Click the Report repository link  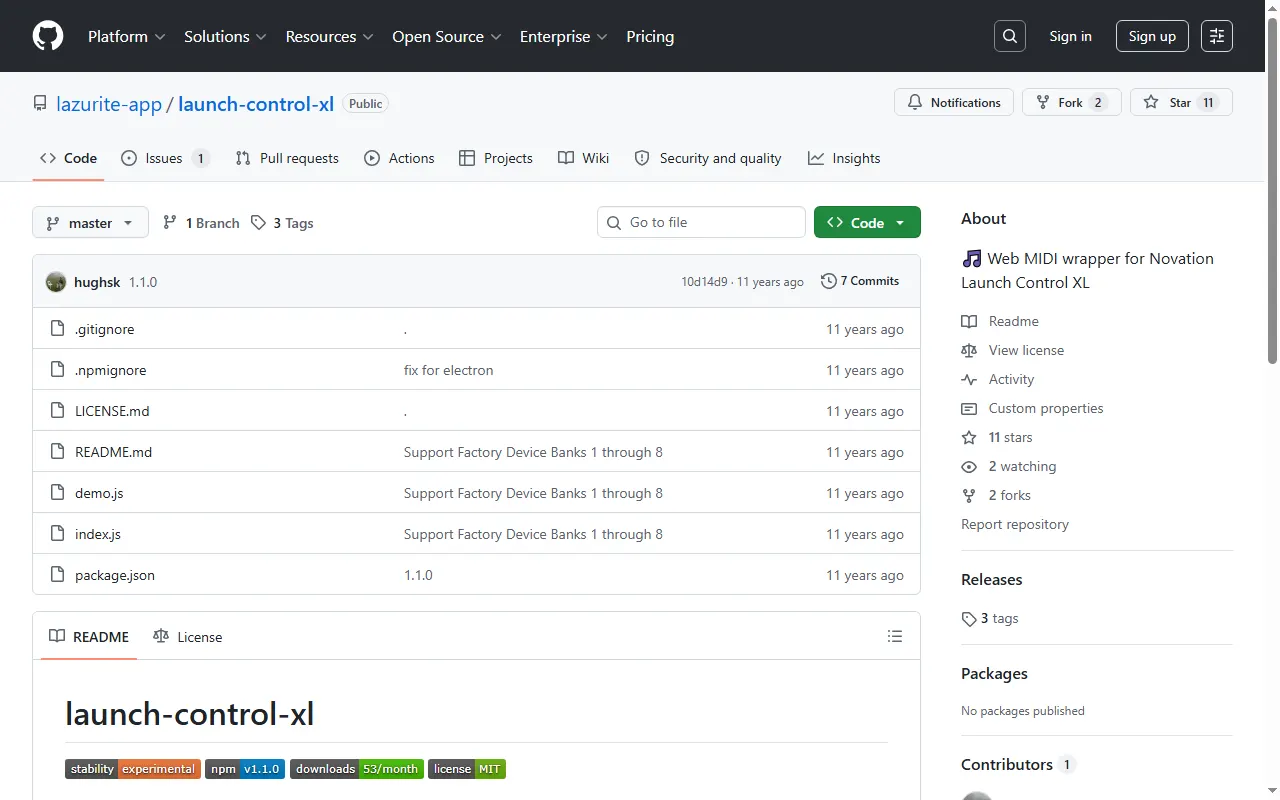tap(1015, 524)
